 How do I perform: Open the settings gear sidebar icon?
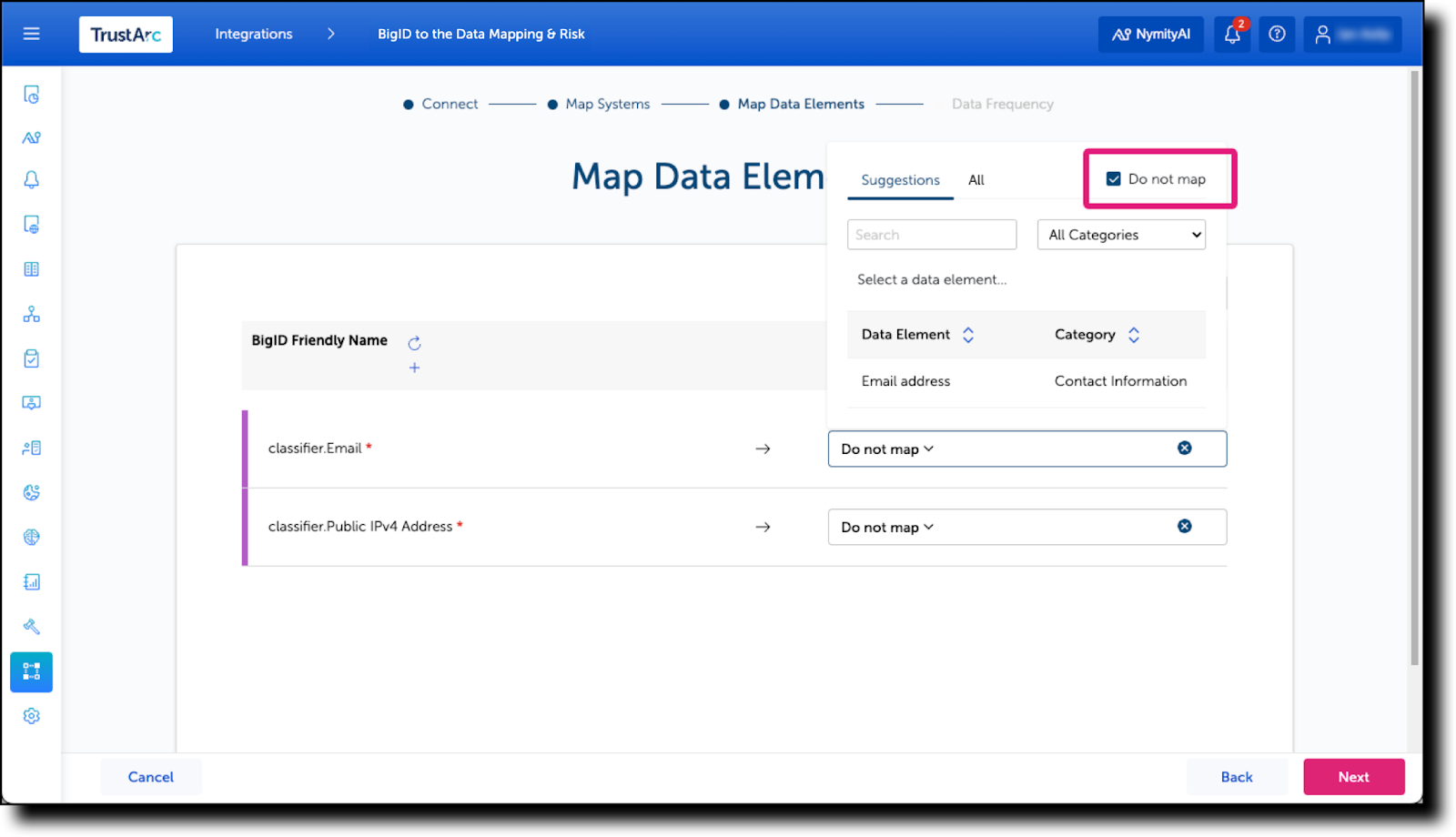32,716
